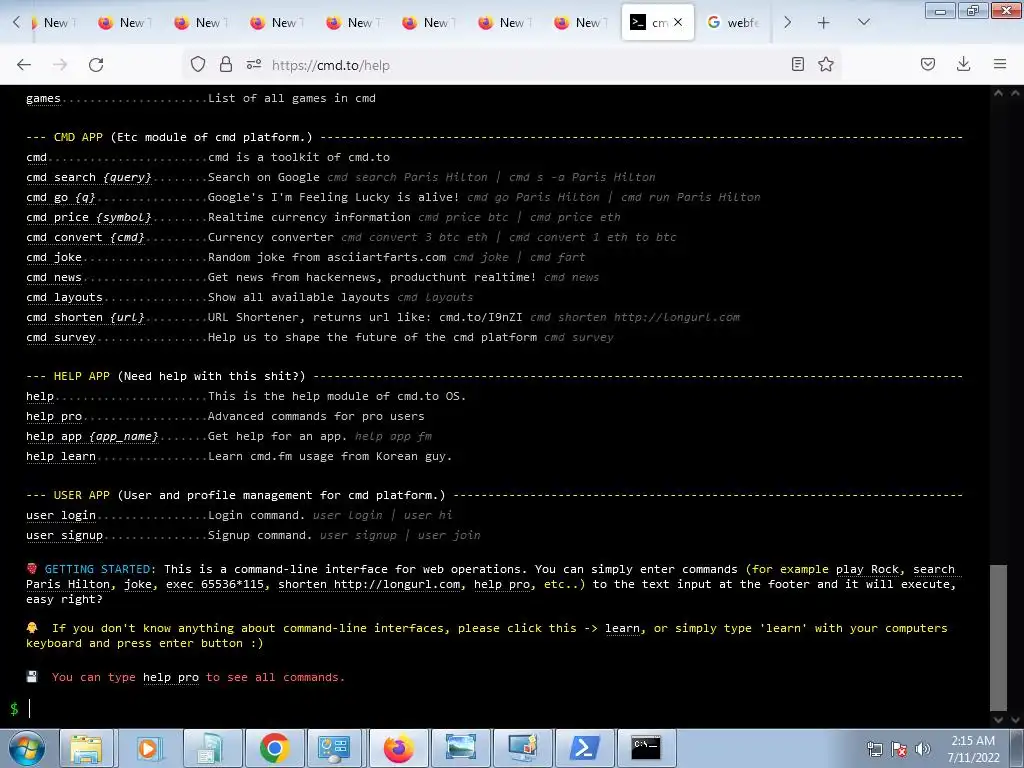Click 'shorten http://longurl.com' example link
Image resolution: width=1024 pixels, height=768 pixels.
coord(369,584)
